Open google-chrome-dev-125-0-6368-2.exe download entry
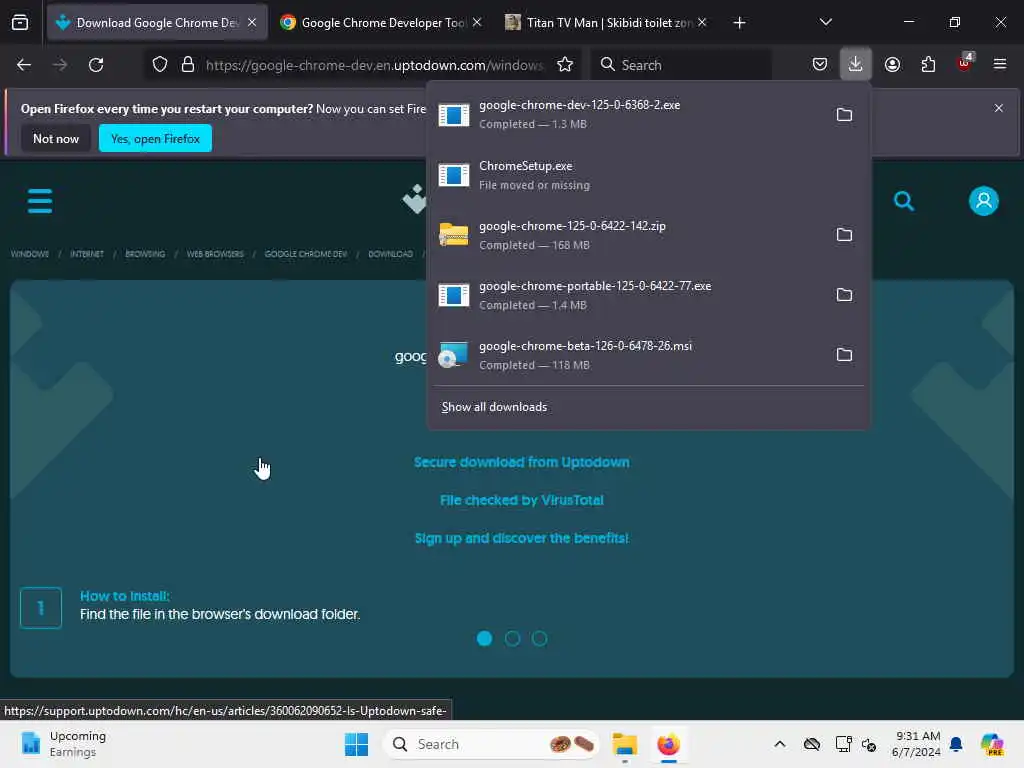 point(627,114)
